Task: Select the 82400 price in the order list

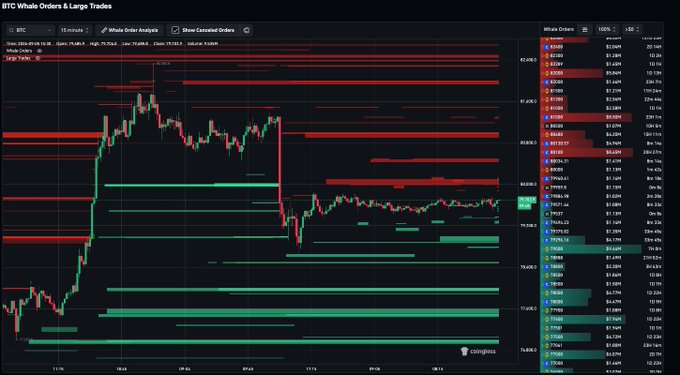Action: [x=557, y=47]
